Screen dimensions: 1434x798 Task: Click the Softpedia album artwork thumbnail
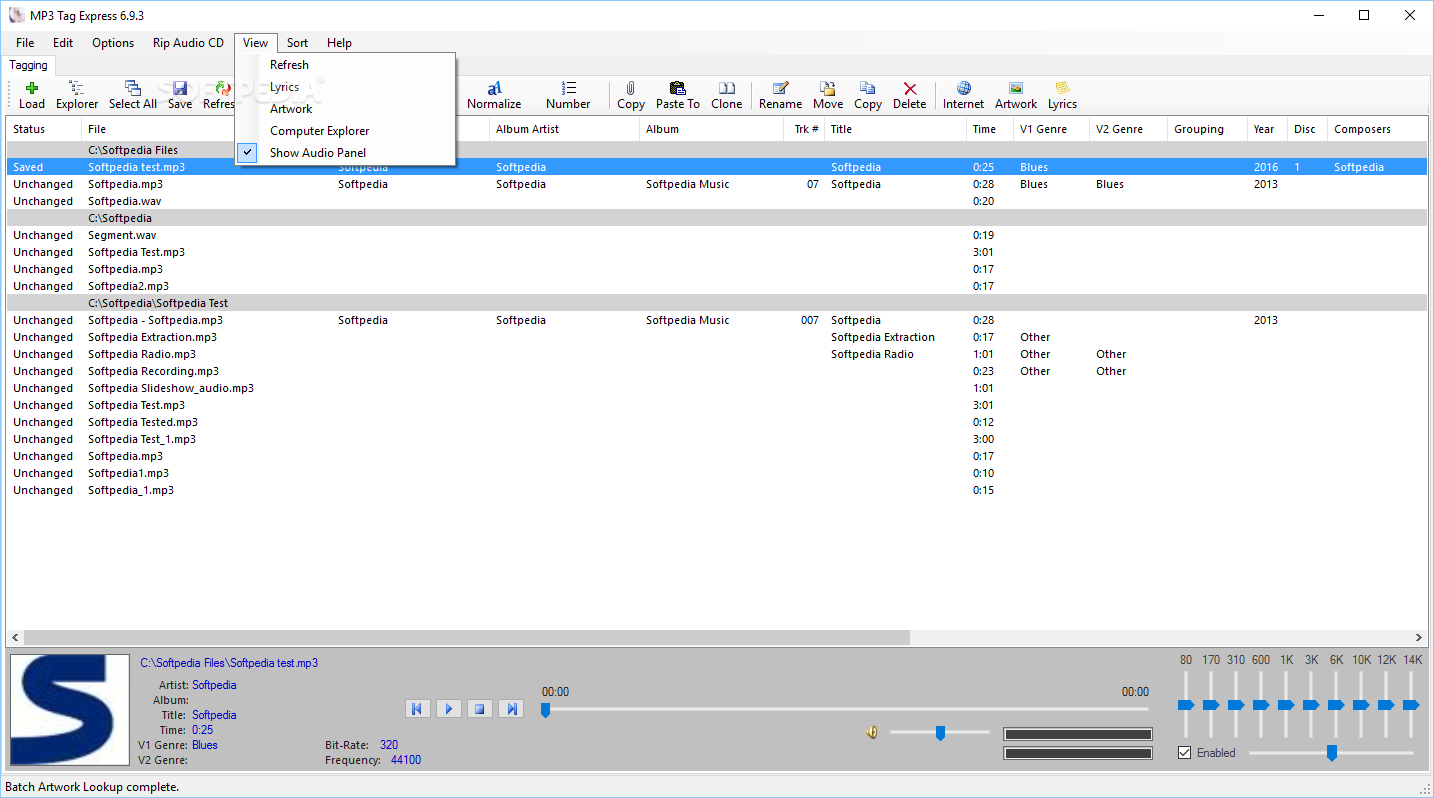pyautogui.click(x=69, y=711)
